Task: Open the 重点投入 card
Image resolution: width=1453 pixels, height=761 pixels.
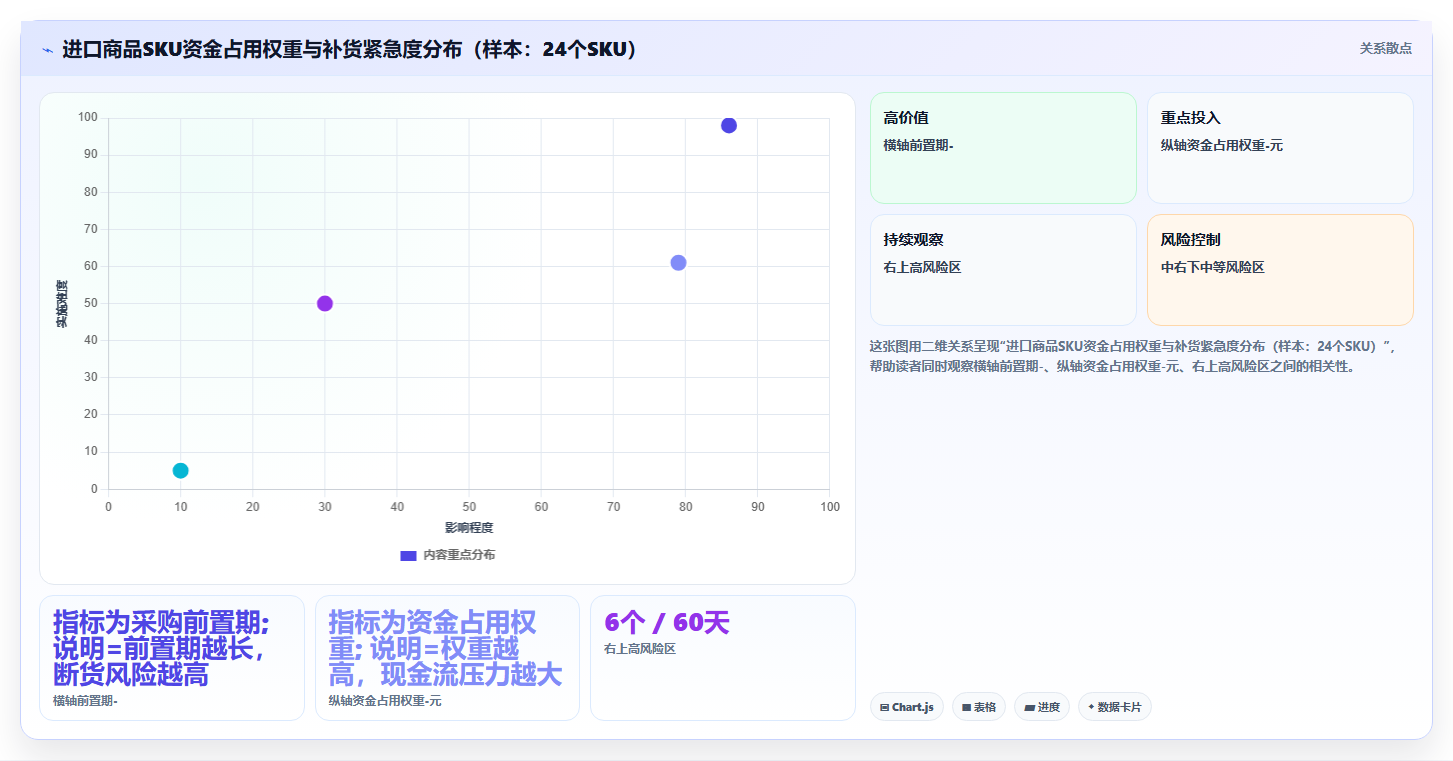Action: tap(1280, 148)
